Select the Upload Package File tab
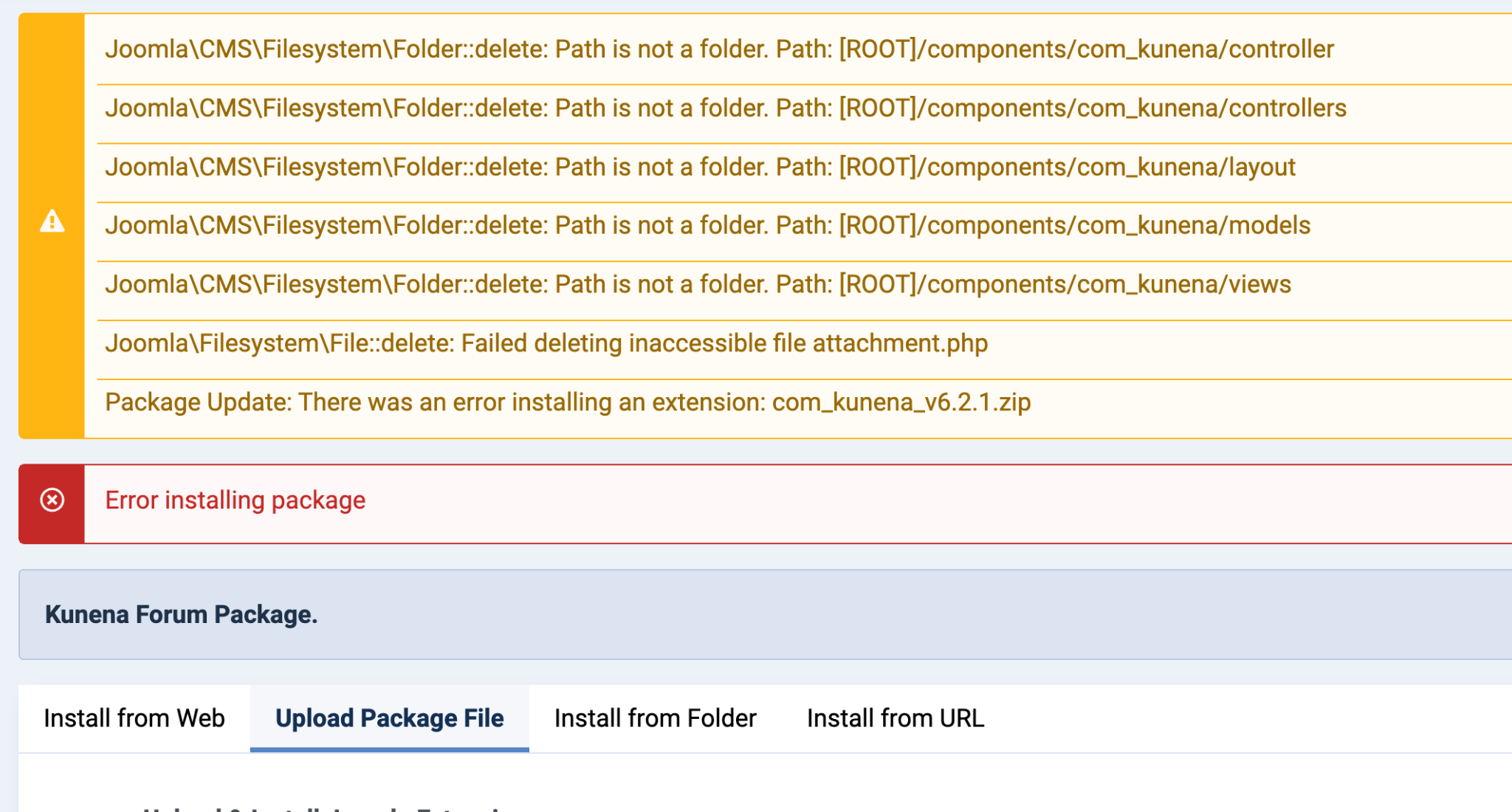This screenshot has width=1512, height=812. pos(389,718)
